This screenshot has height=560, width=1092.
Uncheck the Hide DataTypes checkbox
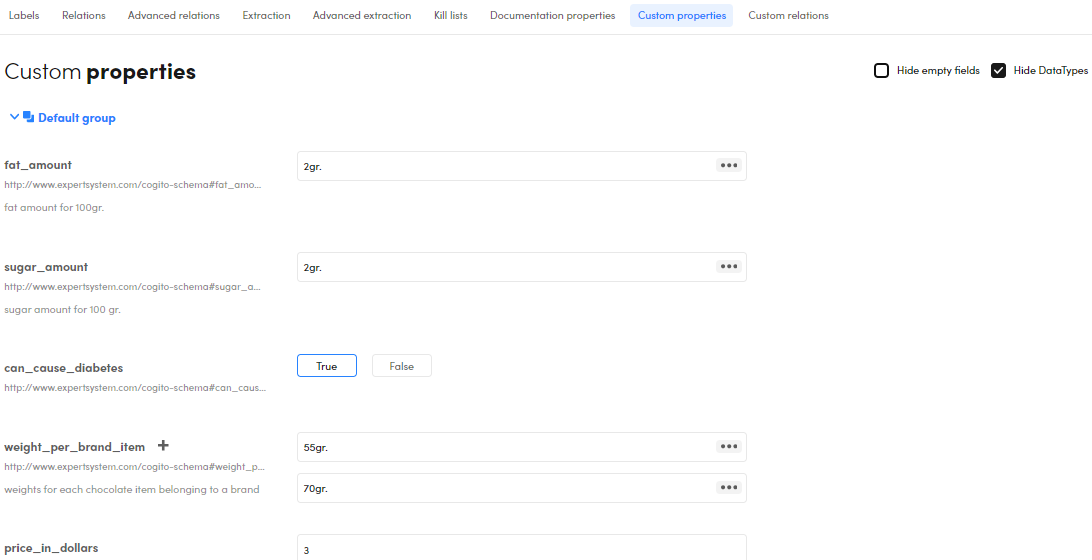pos(998,71)
